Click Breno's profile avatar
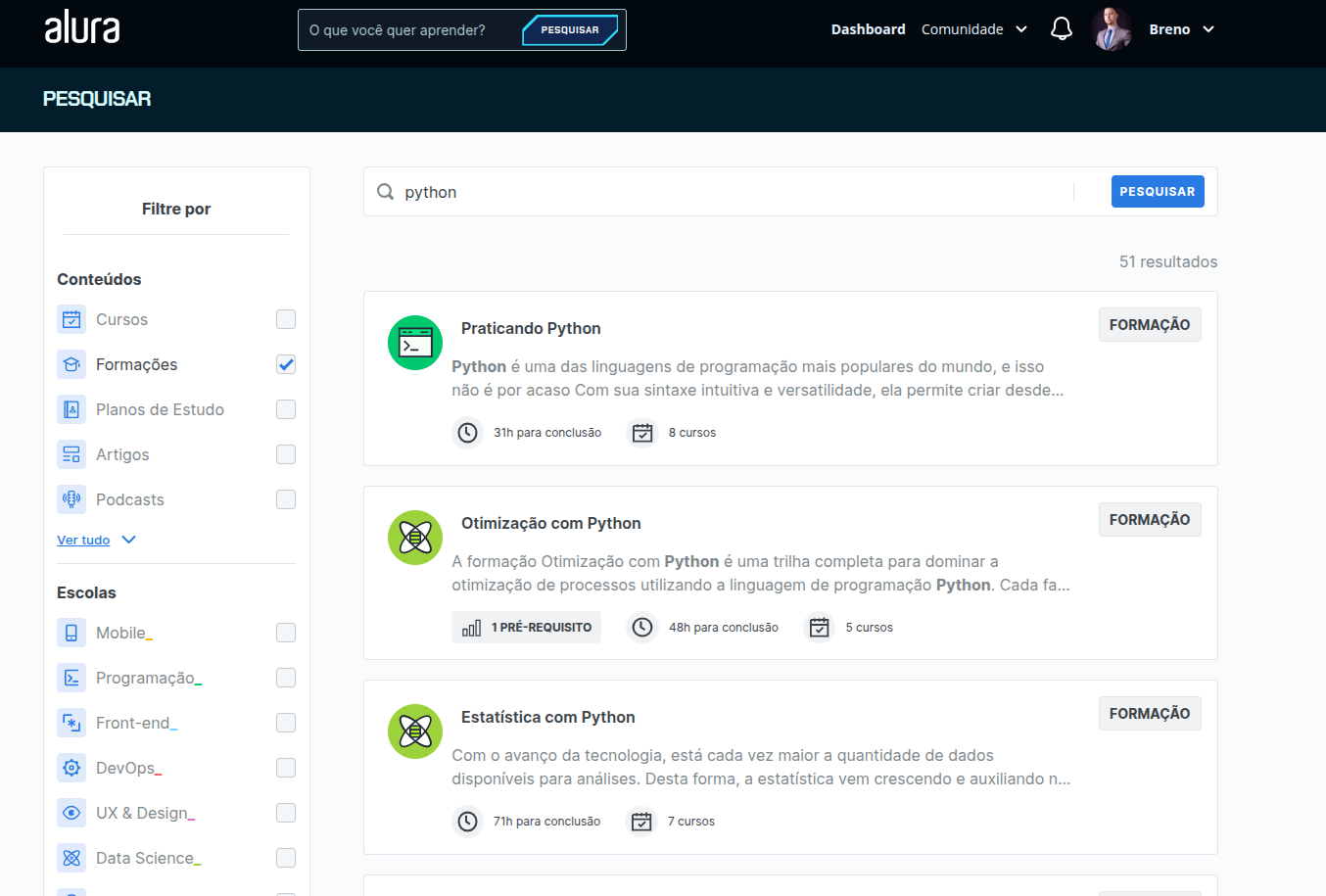 click(1112, 29)
